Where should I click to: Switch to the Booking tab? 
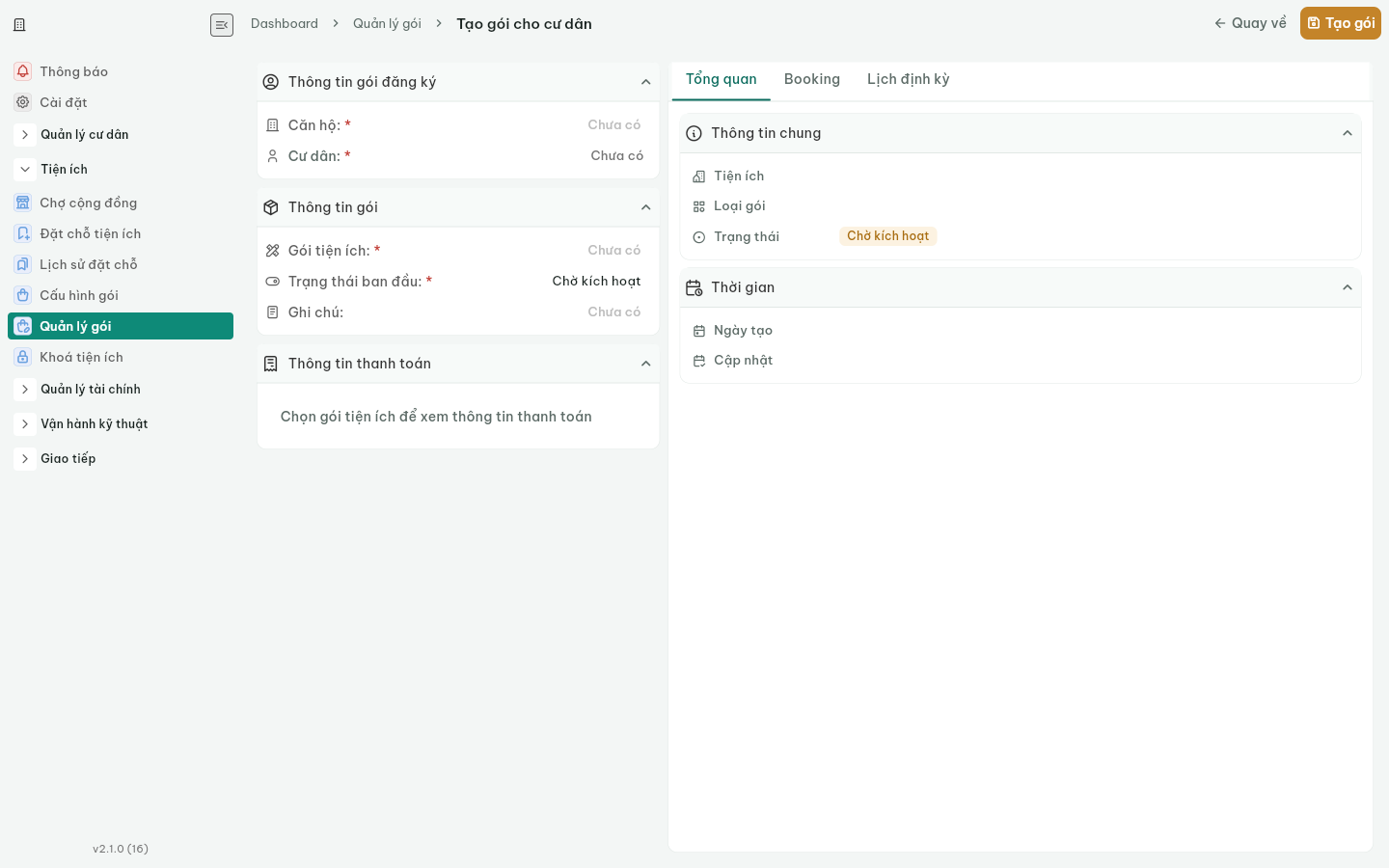[x=812, y=80]
